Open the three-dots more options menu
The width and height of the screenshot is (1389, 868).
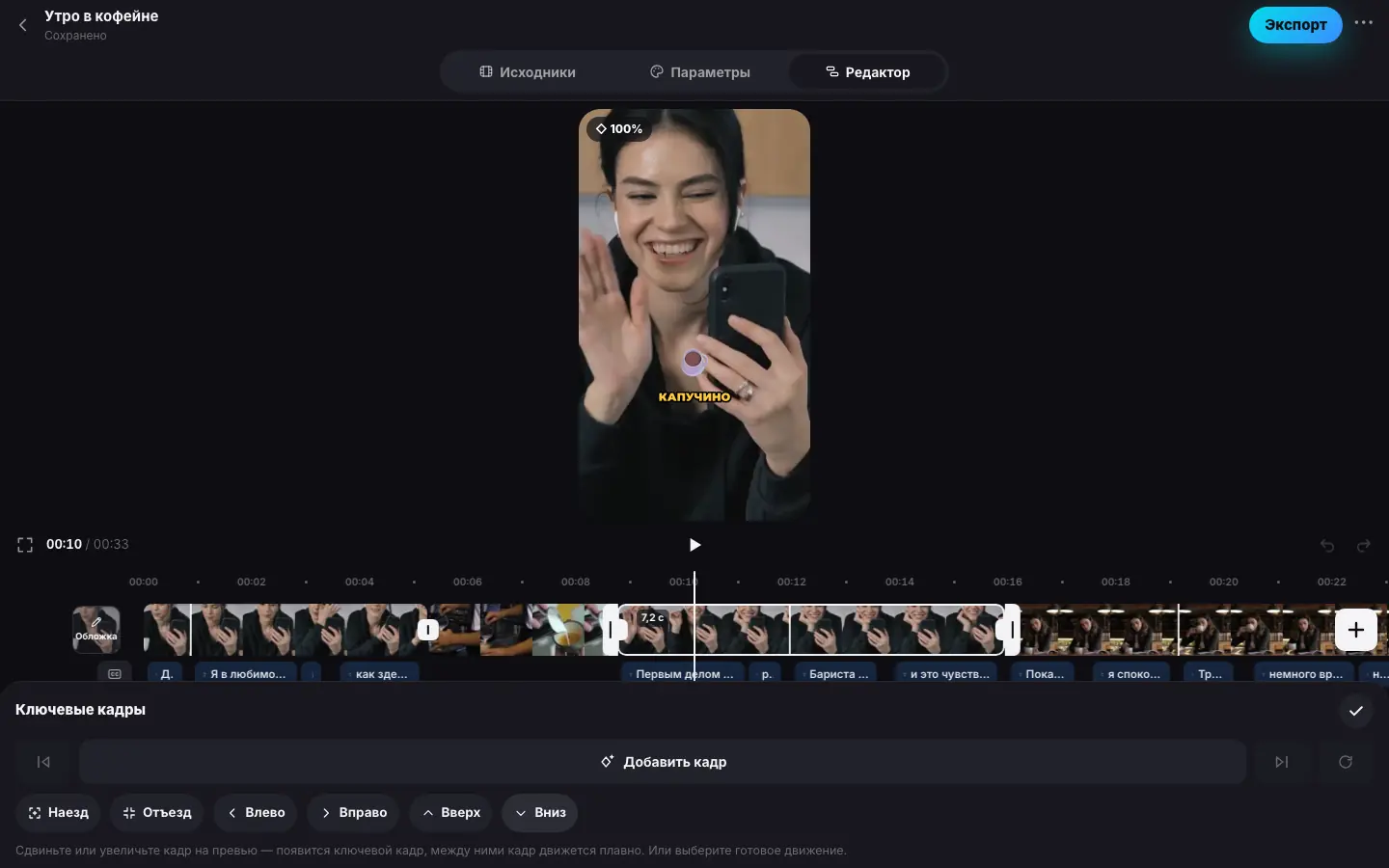[x=1363, y=23]
